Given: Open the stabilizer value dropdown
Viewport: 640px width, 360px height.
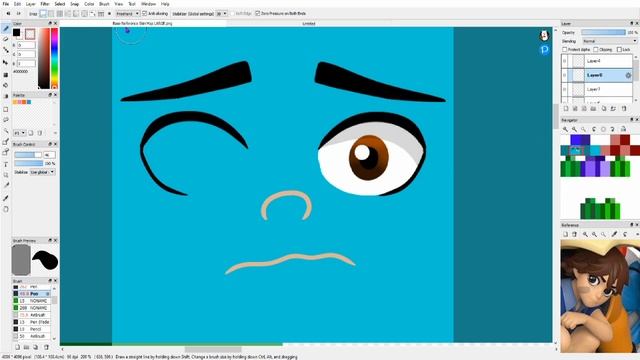Looking at the screenshot, I should coord(222,13).
